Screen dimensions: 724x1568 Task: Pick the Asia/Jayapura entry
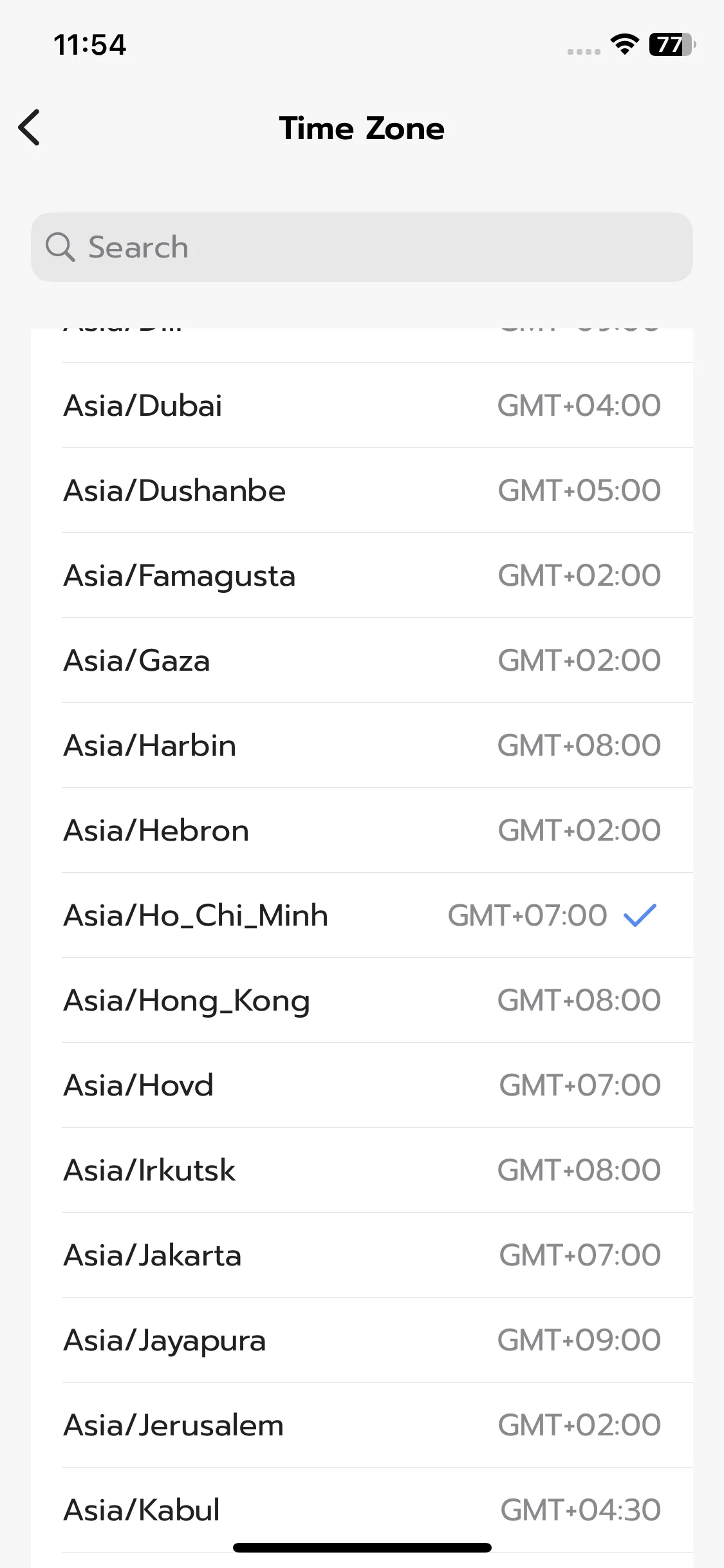click(362, 1340)
